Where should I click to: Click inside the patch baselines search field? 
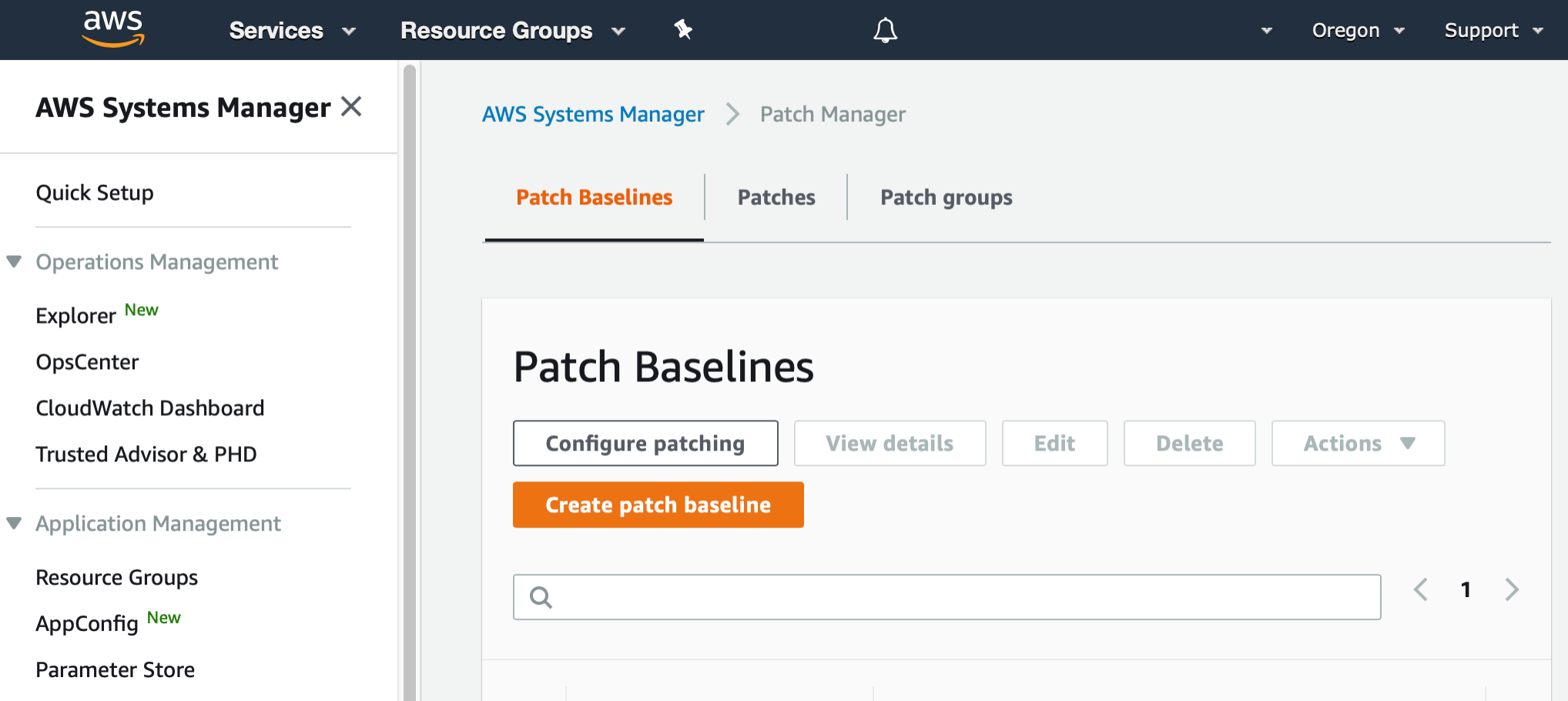tap(924, 596)
